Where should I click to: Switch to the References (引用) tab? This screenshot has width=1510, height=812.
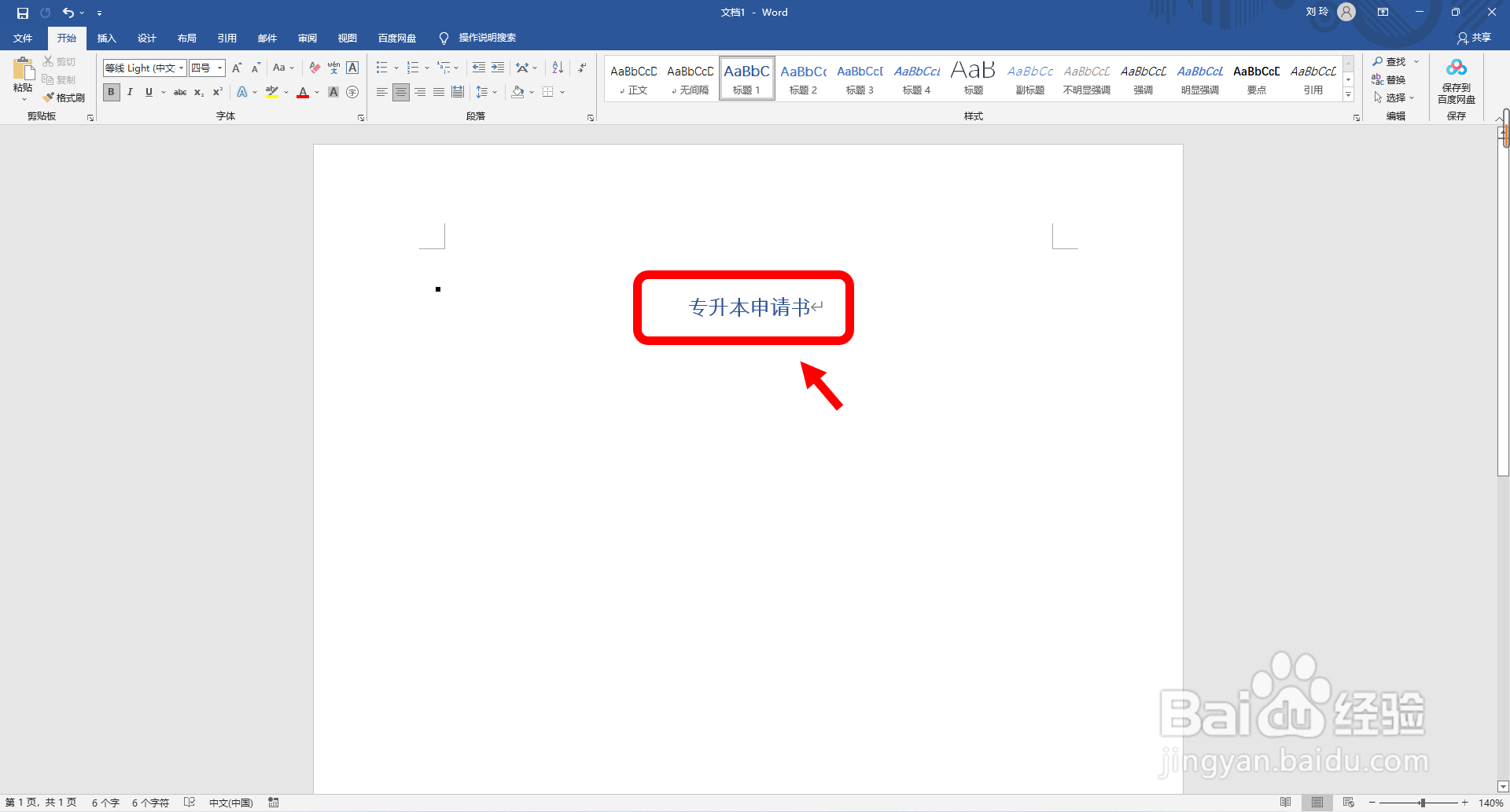226,38
